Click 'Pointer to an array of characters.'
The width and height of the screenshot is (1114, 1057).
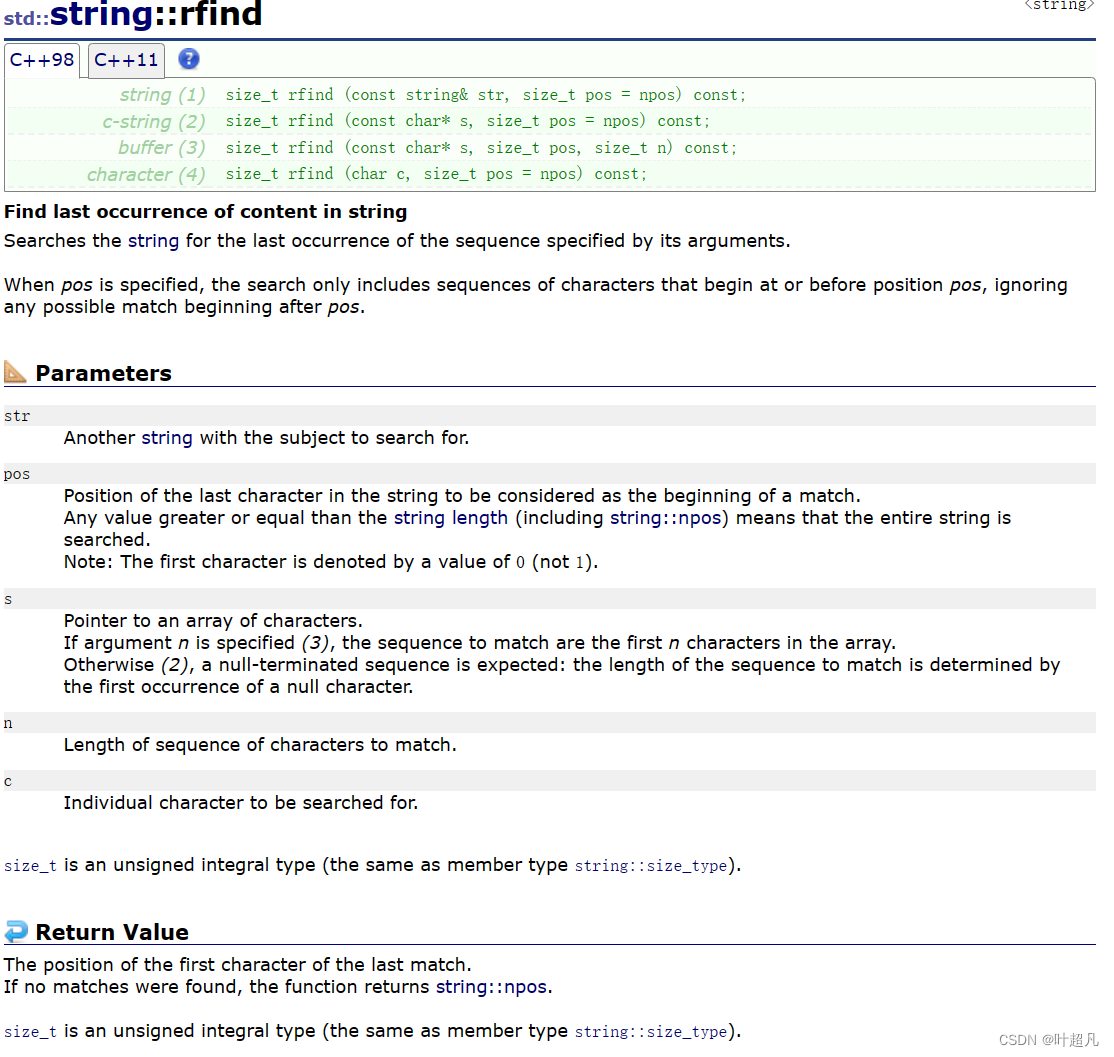(213, 621)
